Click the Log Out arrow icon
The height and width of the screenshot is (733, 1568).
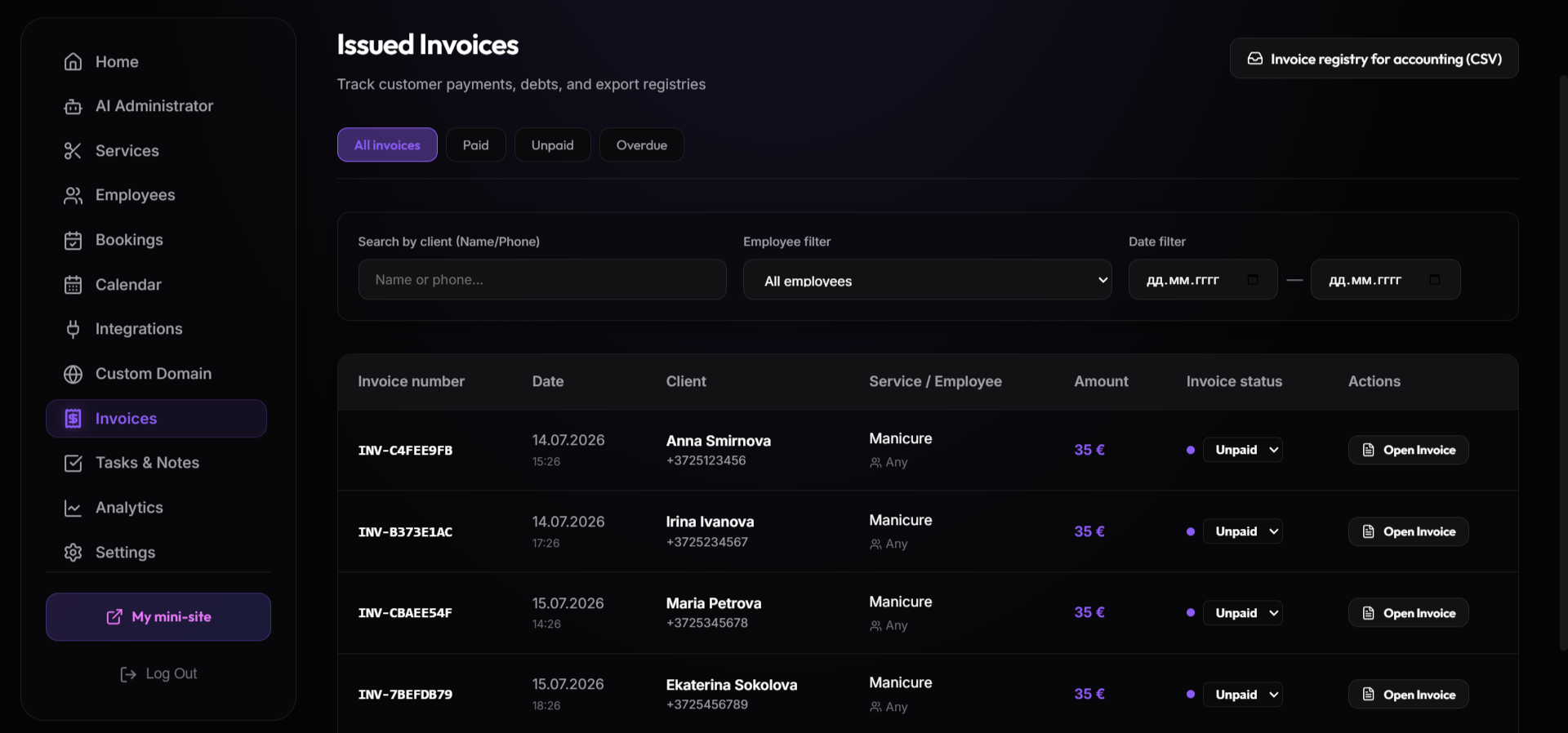pyautogui.click(x=128, y=674)
